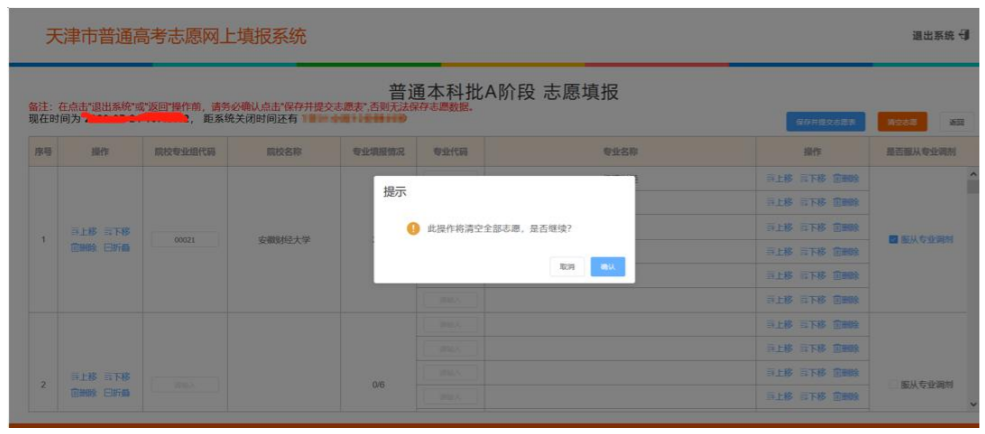Move up the sixth major of entry 1

coord(779,300)
